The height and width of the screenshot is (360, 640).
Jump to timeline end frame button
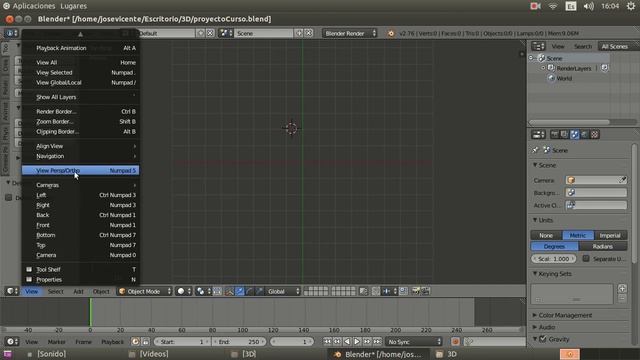[377, 342]
